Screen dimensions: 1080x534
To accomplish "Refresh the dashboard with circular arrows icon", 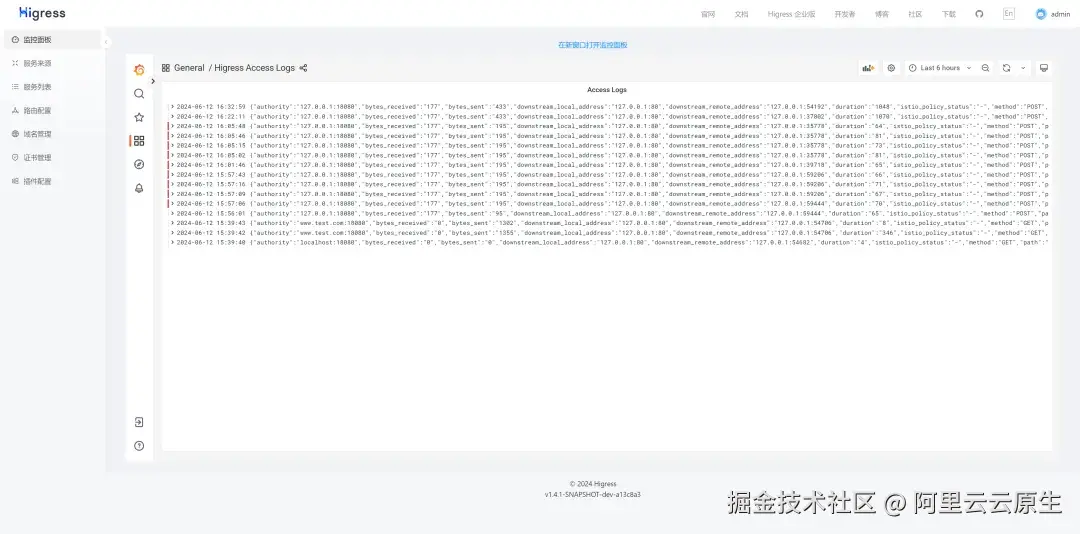I will click(x=1006, y=68).
